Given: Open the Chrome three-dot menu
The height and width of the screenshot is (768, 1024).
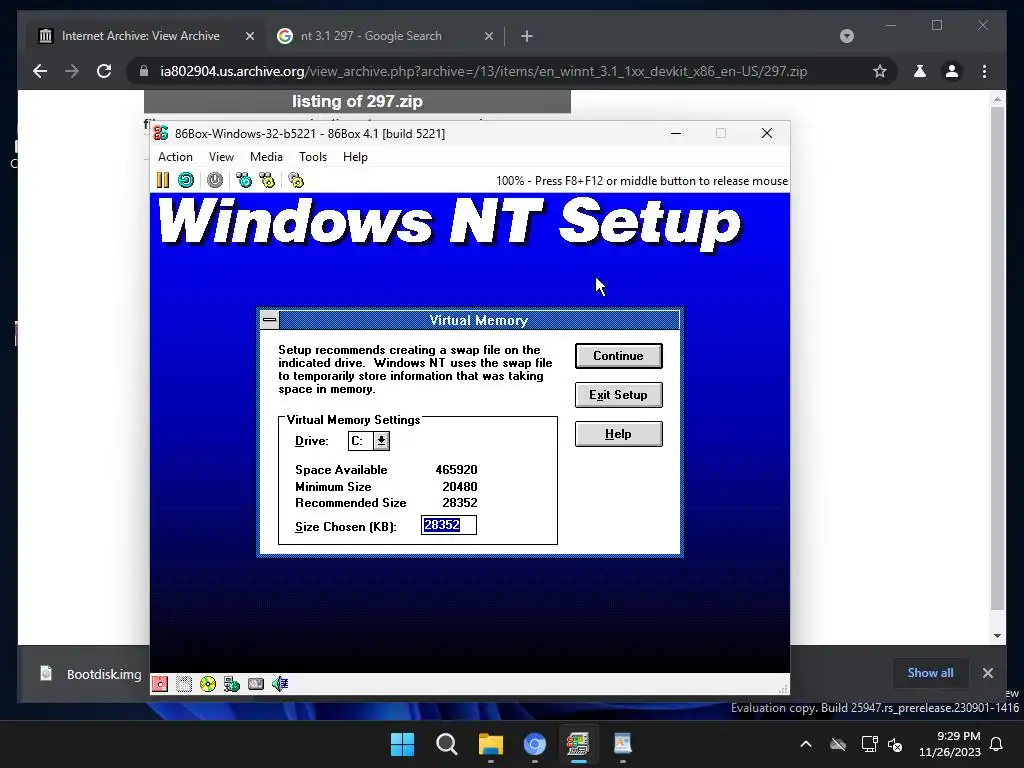Looking at the screenshot, I should point(984,71).
